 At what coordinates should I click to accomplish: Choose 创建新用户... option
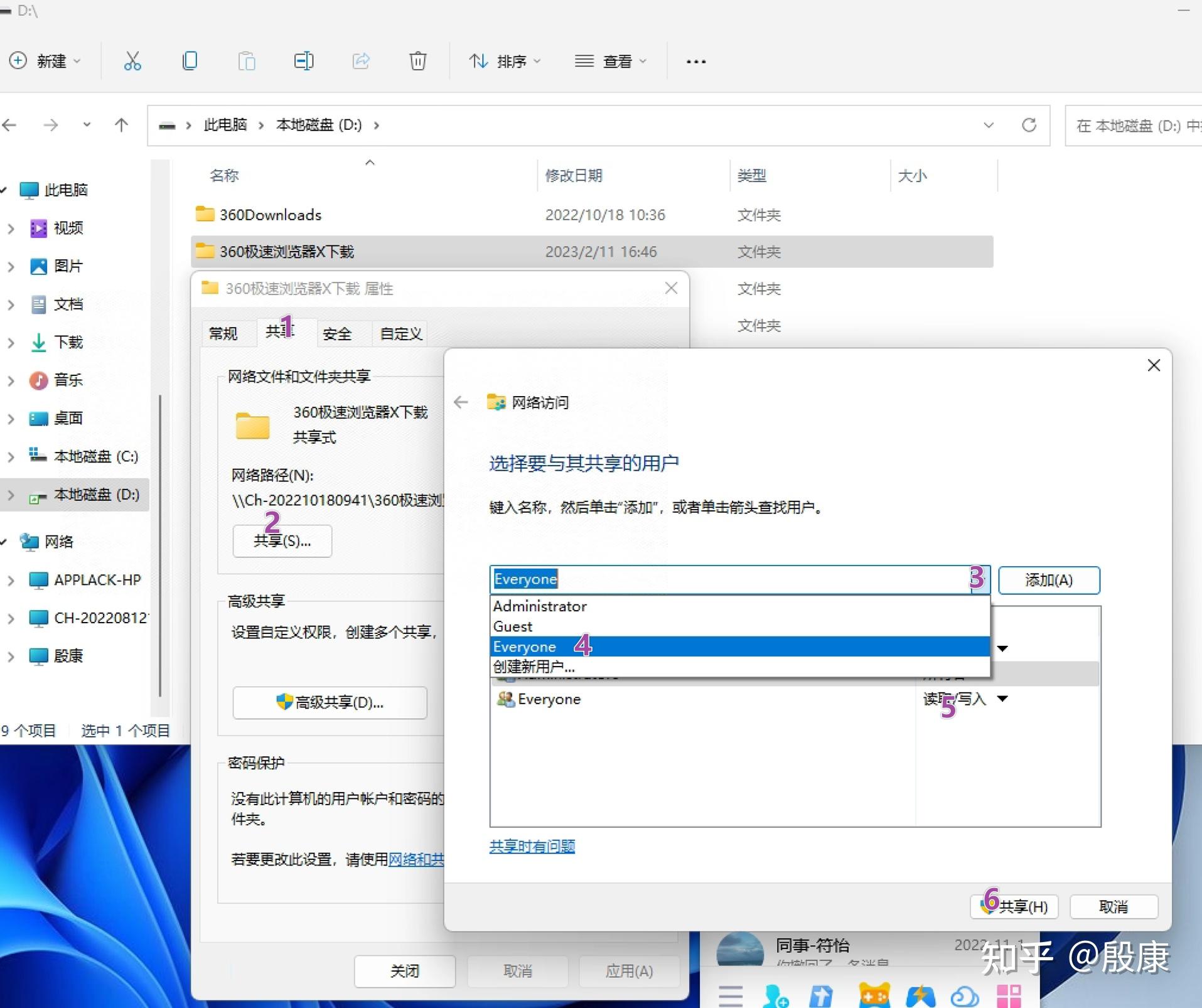(x=740, y=667)
